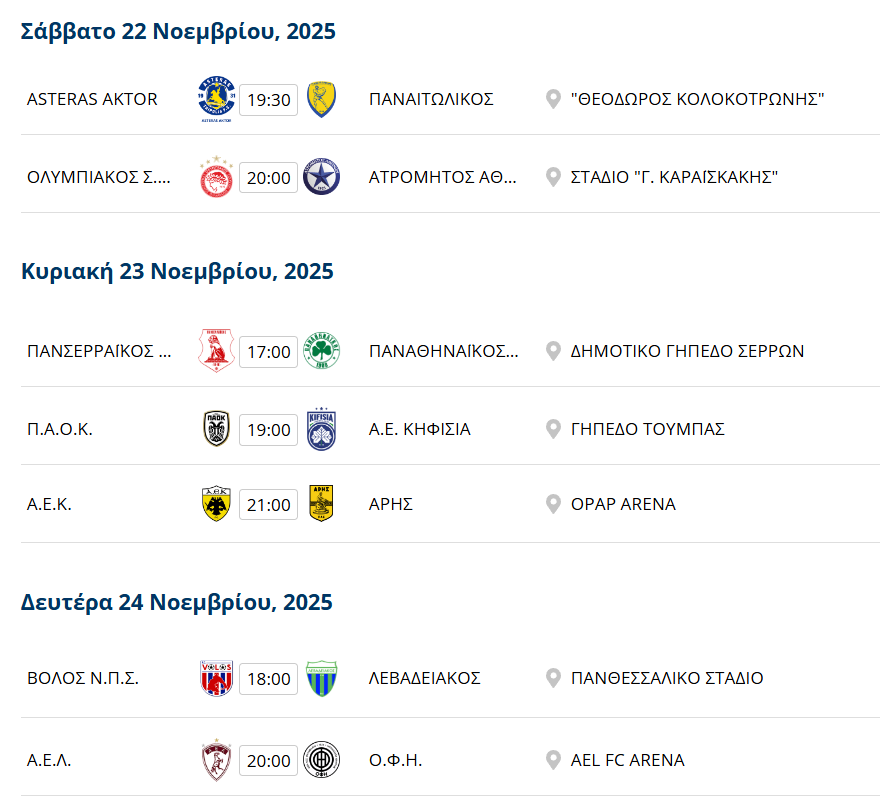Click the Atromitos blue star crest
Viewport: 880px width, 811px height.
[x=321, y=177]
